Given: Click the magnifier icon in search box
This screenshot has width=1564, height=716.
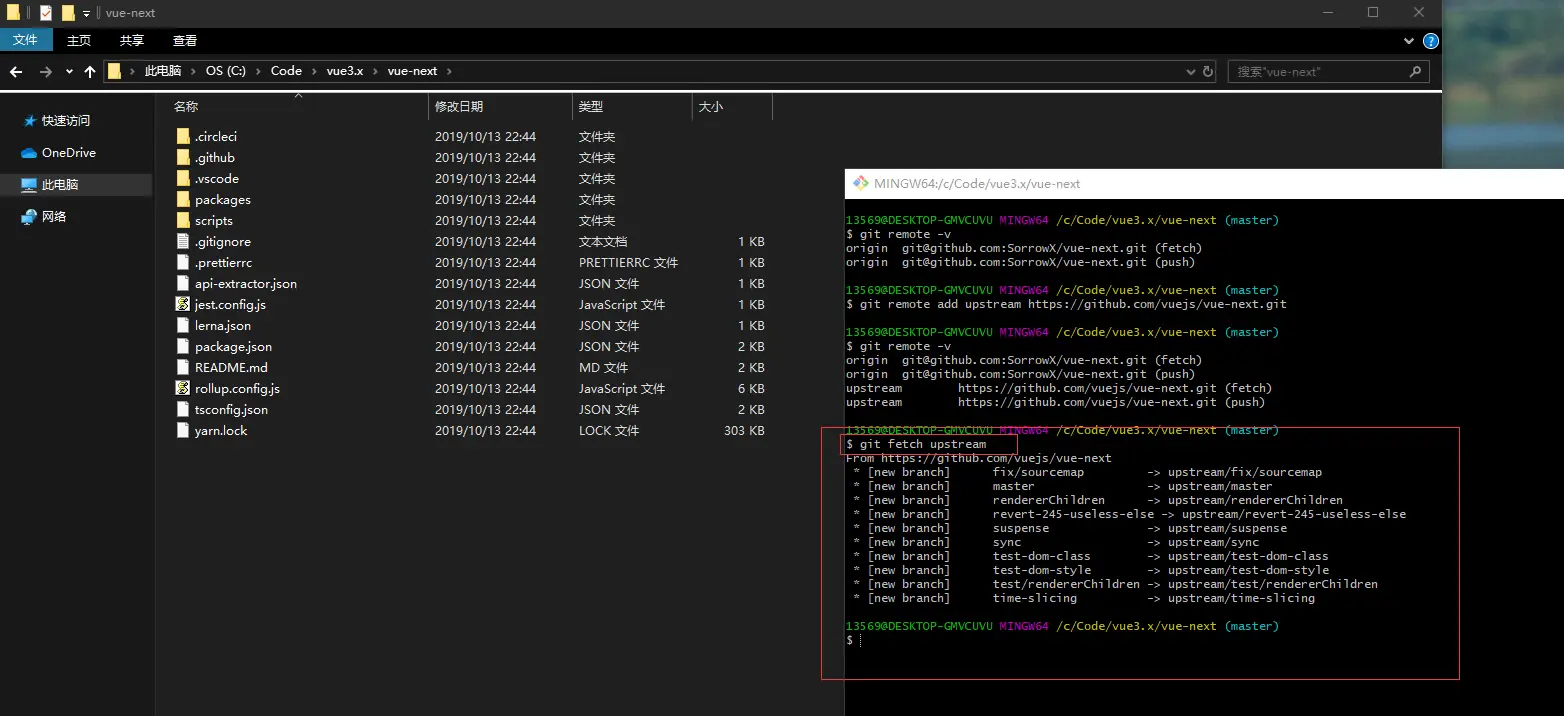Looking at the screenshot, I should point(1415,72).
